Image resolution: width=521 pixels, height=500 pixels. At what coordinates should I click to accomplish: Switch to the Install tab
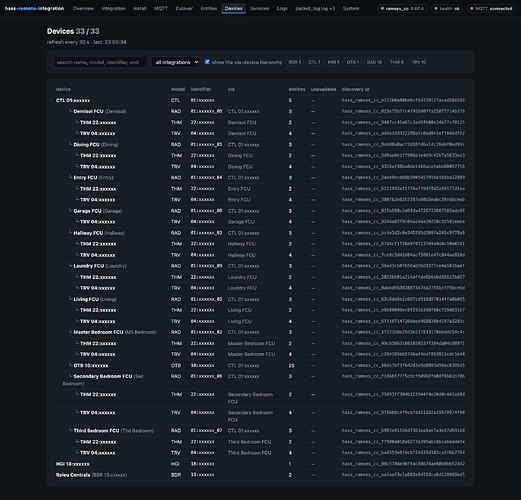[x=140, y=9]
